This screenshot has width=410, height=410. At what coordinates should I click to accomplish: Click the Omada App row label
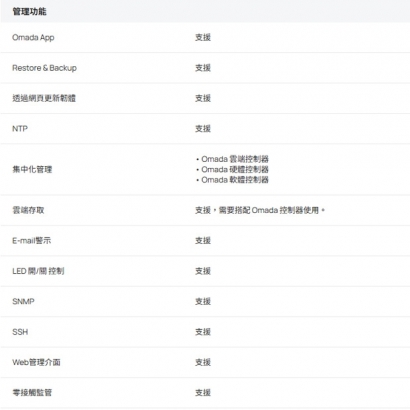coord(33,38)
